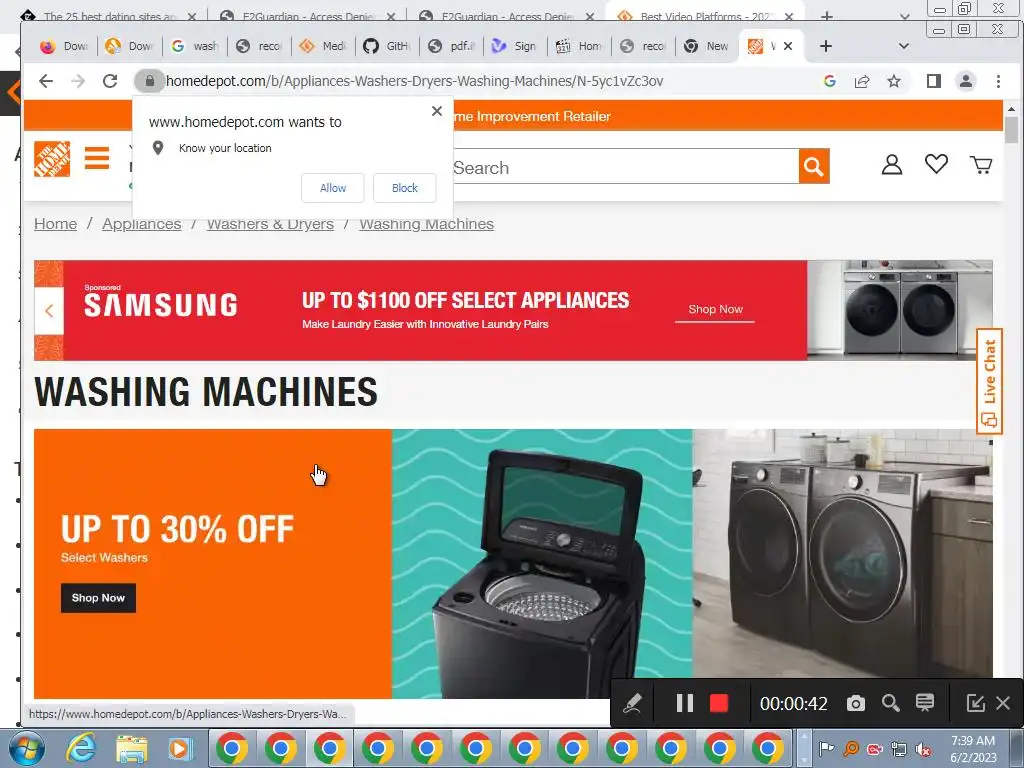Click the top-load washer promo image
1024x768 pixels.
[542, 564]
